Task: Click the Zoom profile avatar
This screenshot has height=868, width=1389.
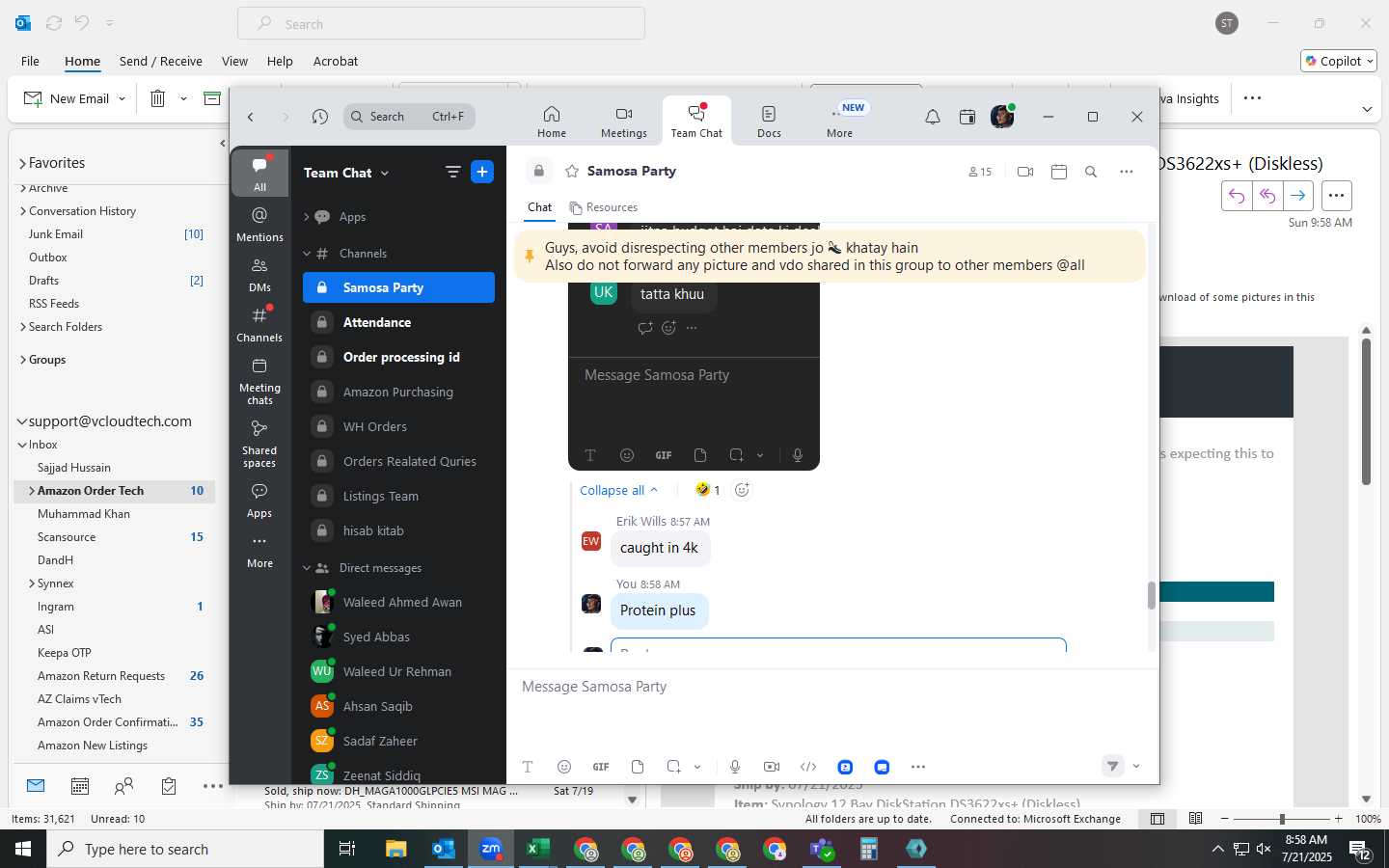Action: [1002, 117]
